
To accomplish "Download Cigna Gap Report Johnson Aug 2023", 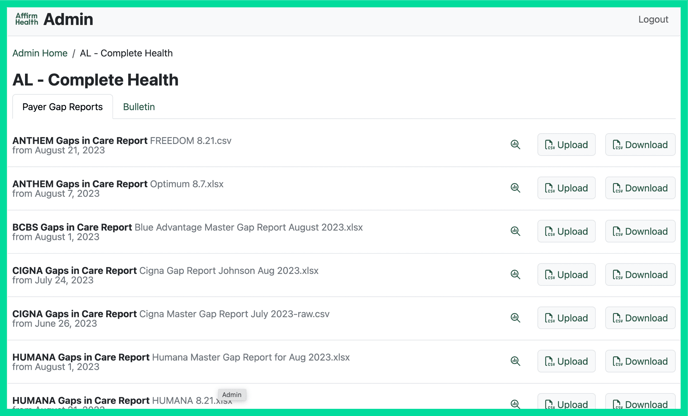I will point(640,275).
